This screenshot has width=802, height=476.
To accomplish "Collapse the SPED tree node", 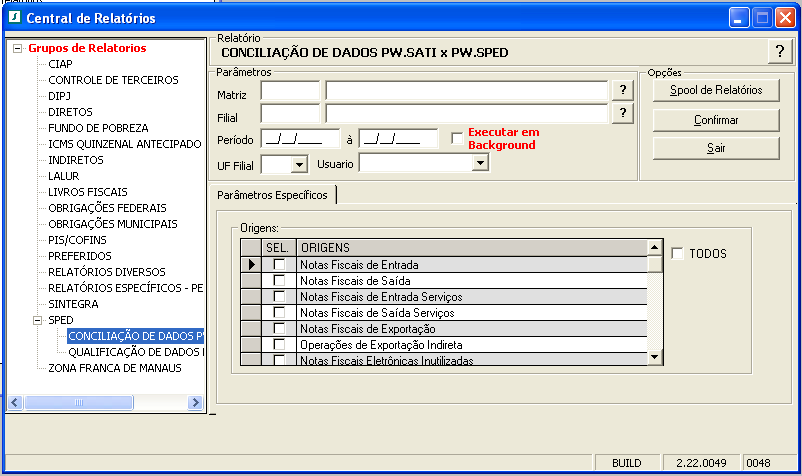I will point(37,320).
